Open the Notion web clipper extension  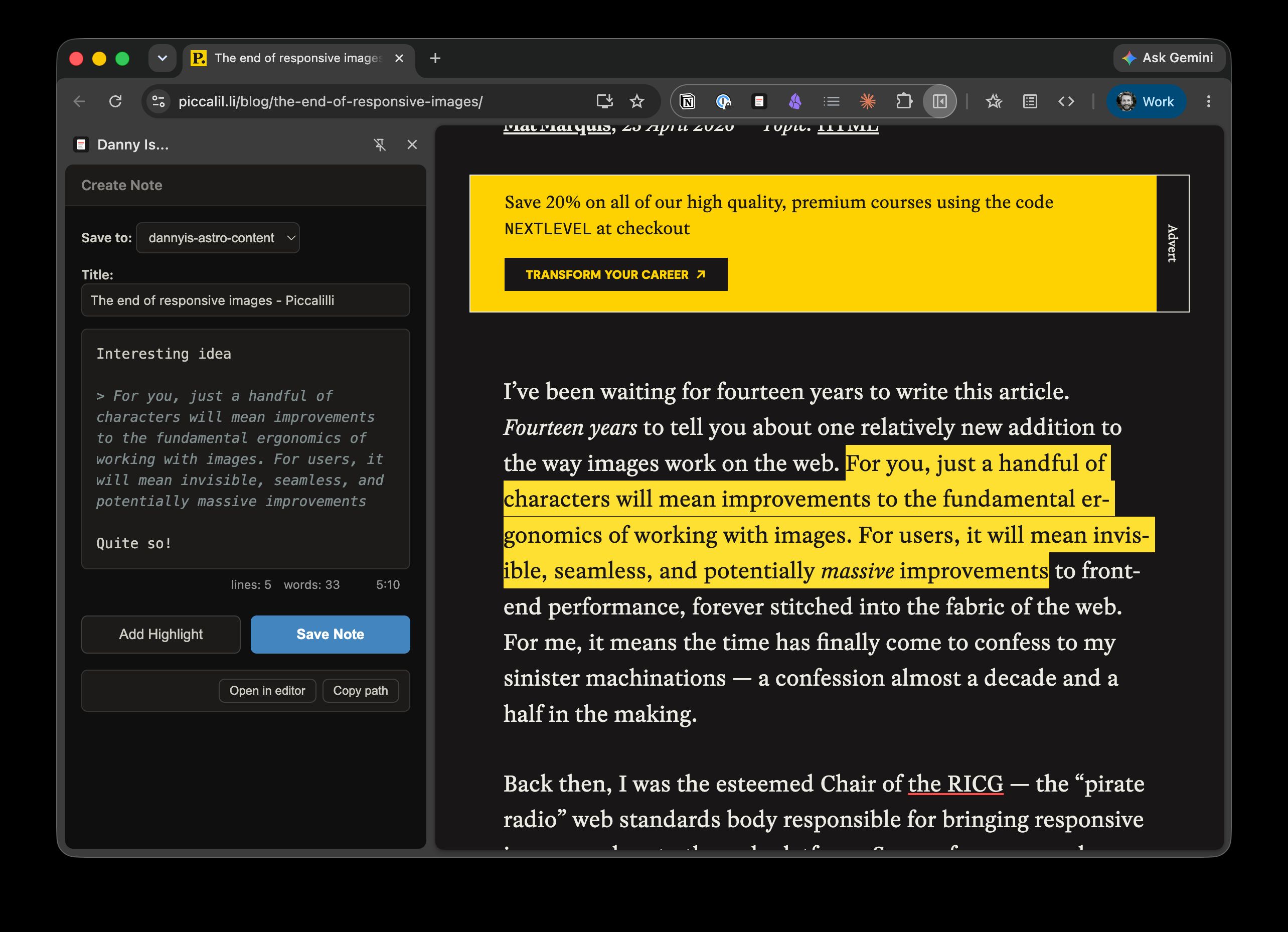[688, 102]
